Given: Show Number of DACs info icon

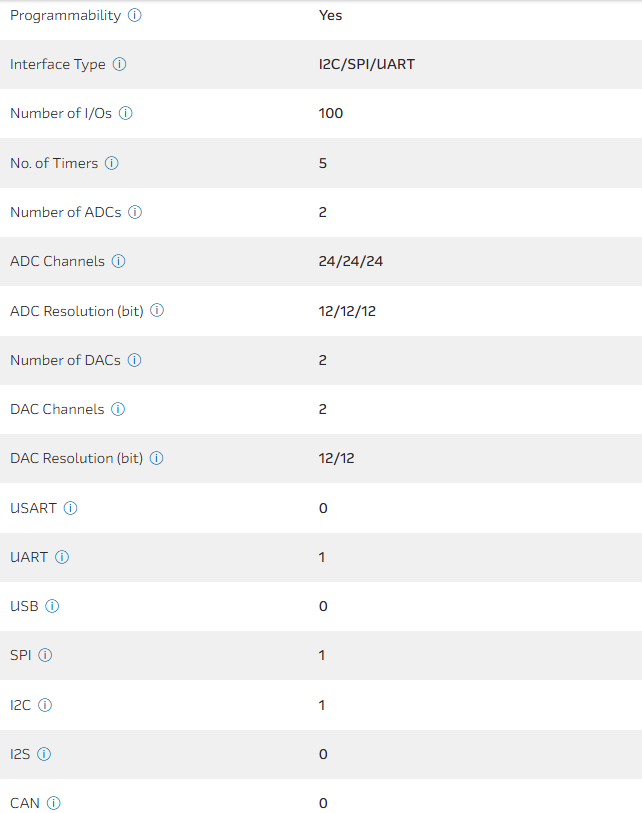Looking at the screenshot, I should [134, 360].
